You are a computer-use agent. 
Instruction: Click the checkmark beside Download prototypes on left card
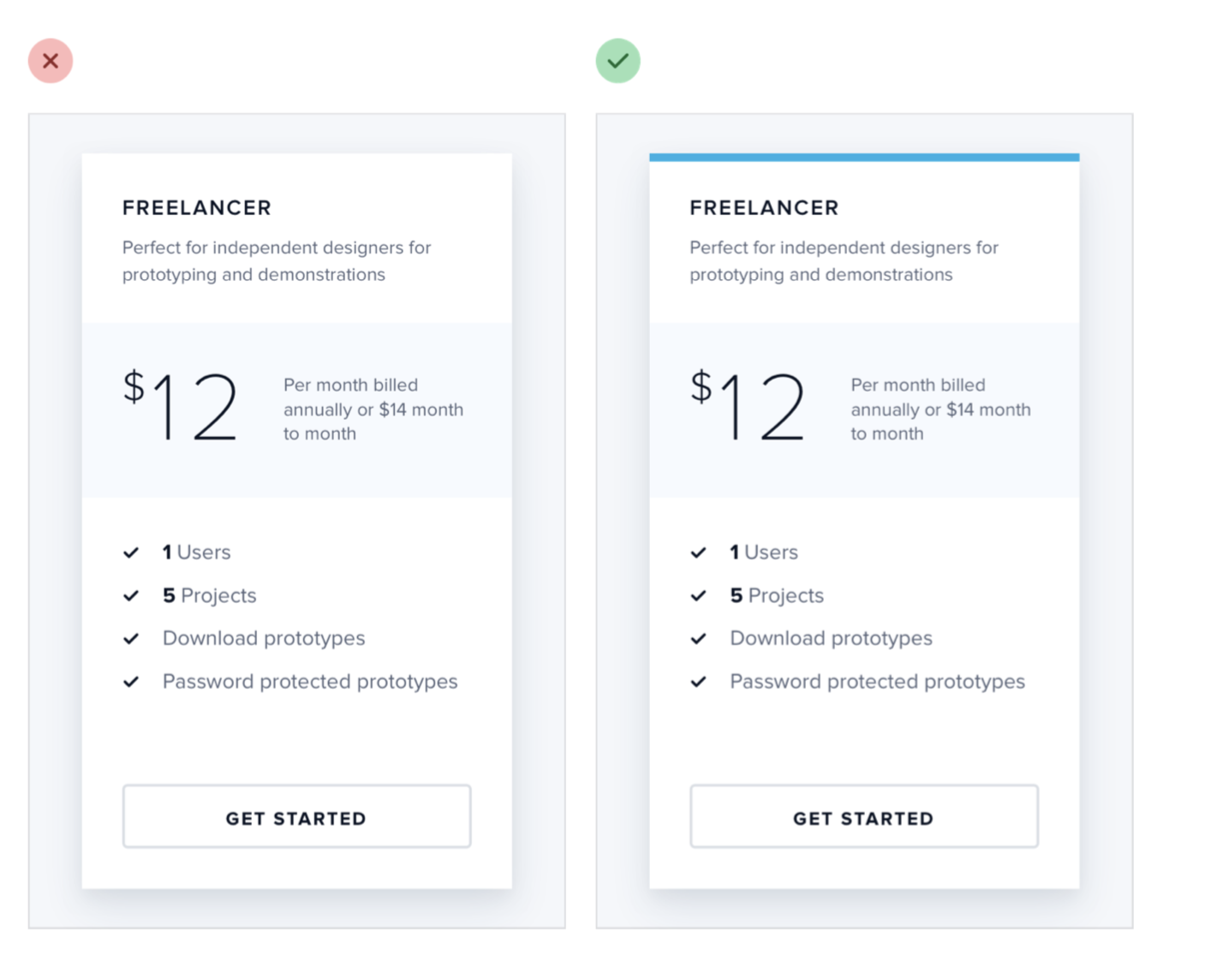[x=132, y=639]
